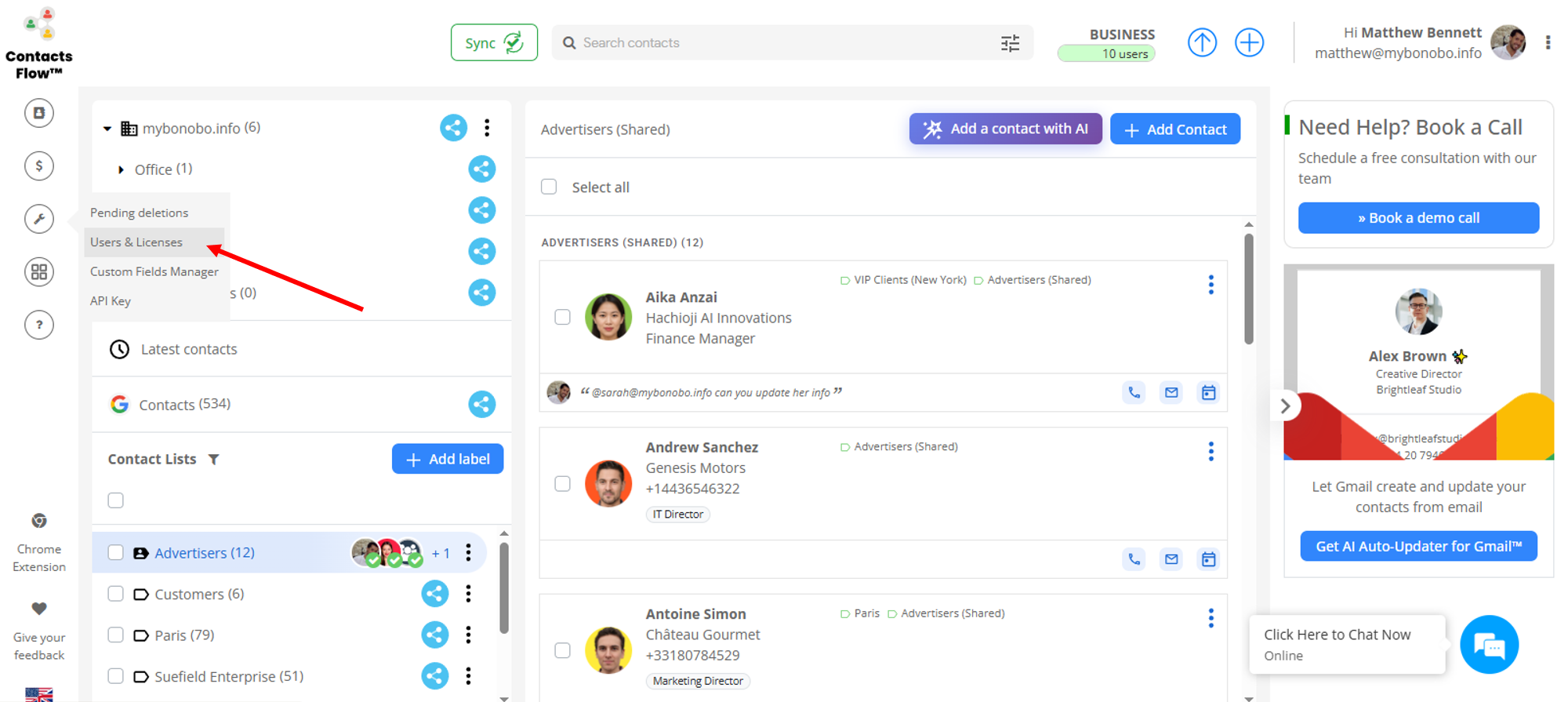The height and width of the screenshot is (702, 1568).
Task: Click the share icon next to Office folder
Action: (481, 169)
